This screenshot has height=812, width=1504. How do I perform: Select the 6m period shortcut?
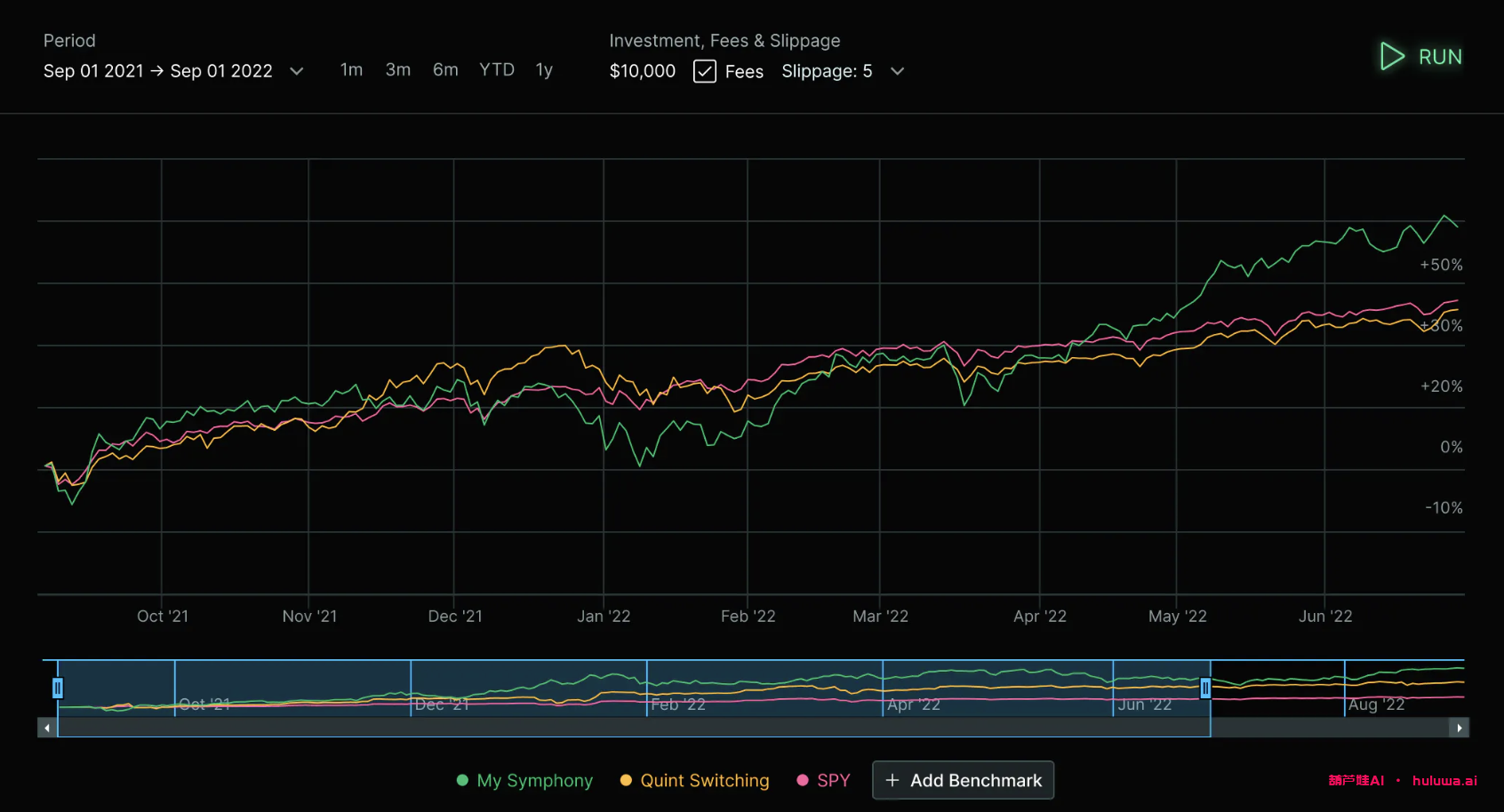coord(445,69)
